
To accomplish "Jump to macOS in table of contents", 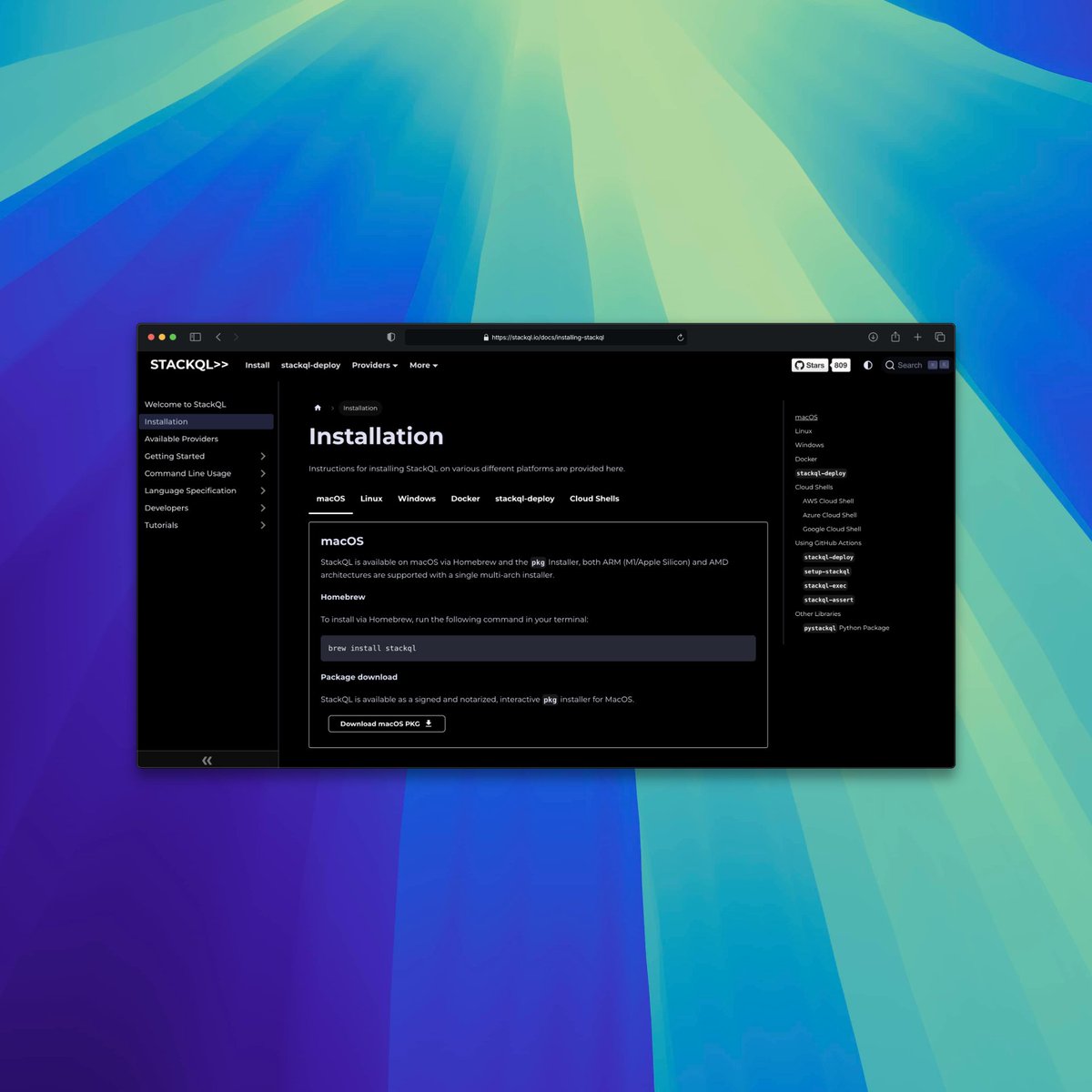I will coord(806,417).
